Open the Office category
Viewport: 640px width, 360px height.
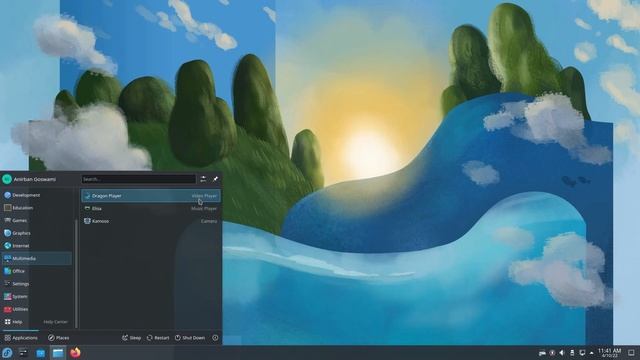(37, 271)
